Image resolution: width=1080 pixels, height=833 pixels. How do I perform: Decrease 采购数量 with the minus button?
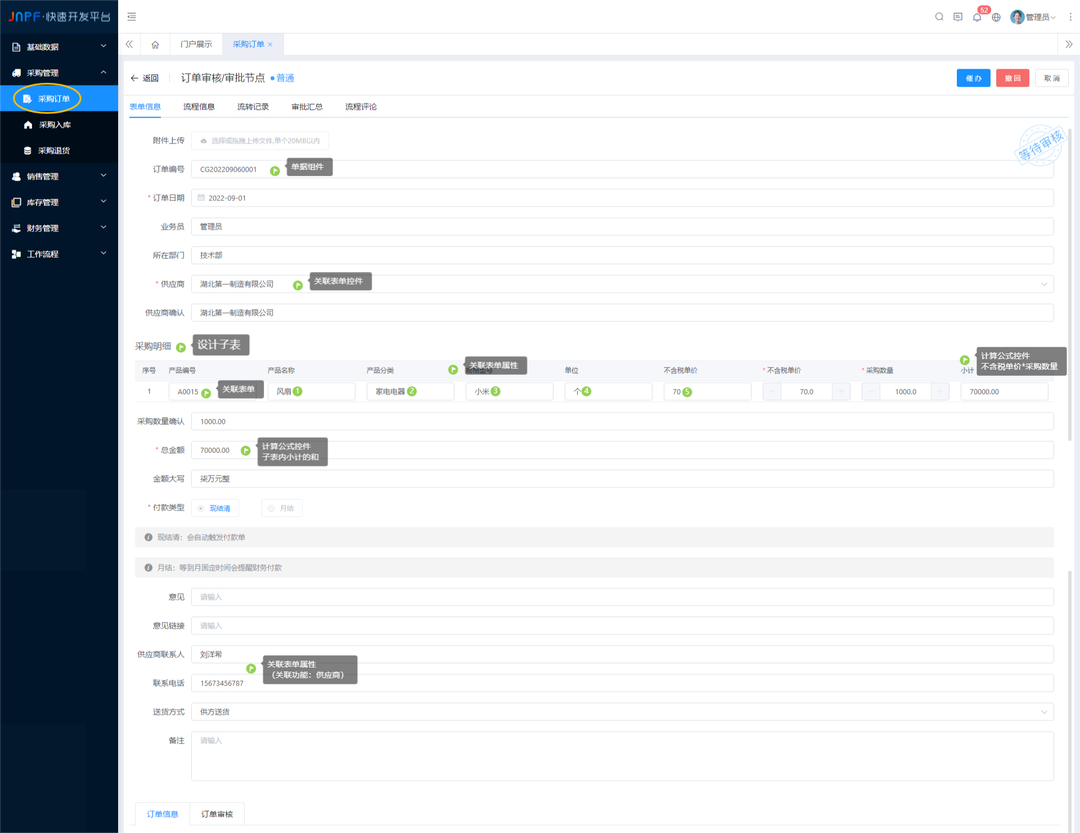(x=871, y=391)
